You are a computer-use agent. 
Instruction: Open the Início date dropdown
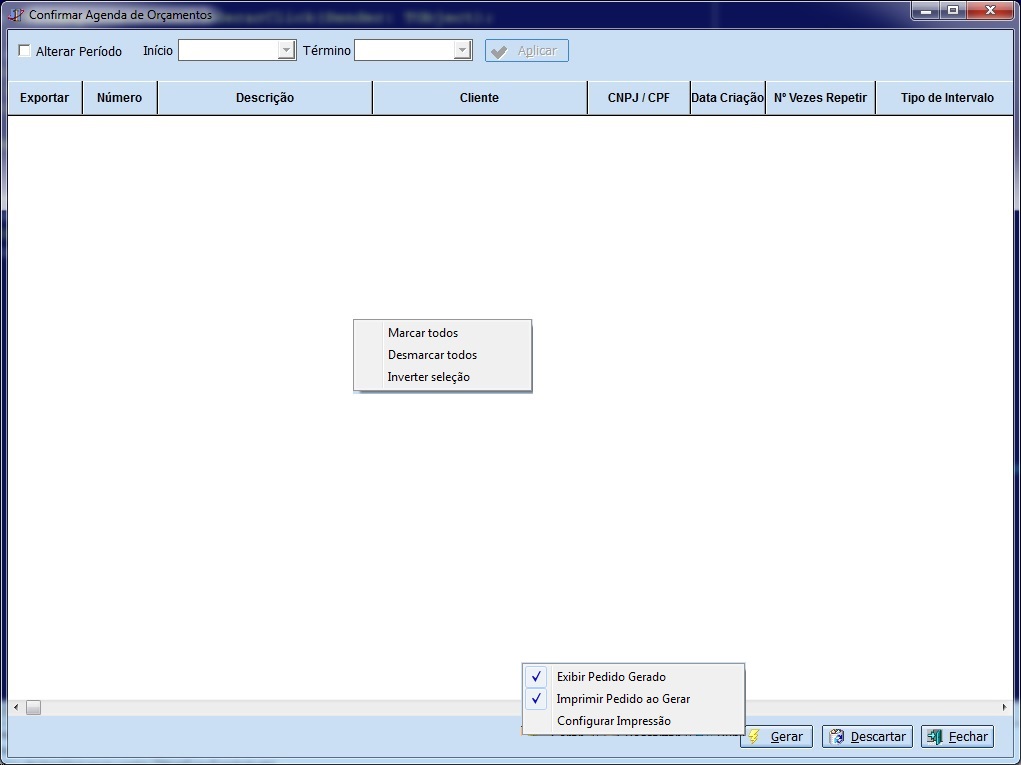click(286, 50)
